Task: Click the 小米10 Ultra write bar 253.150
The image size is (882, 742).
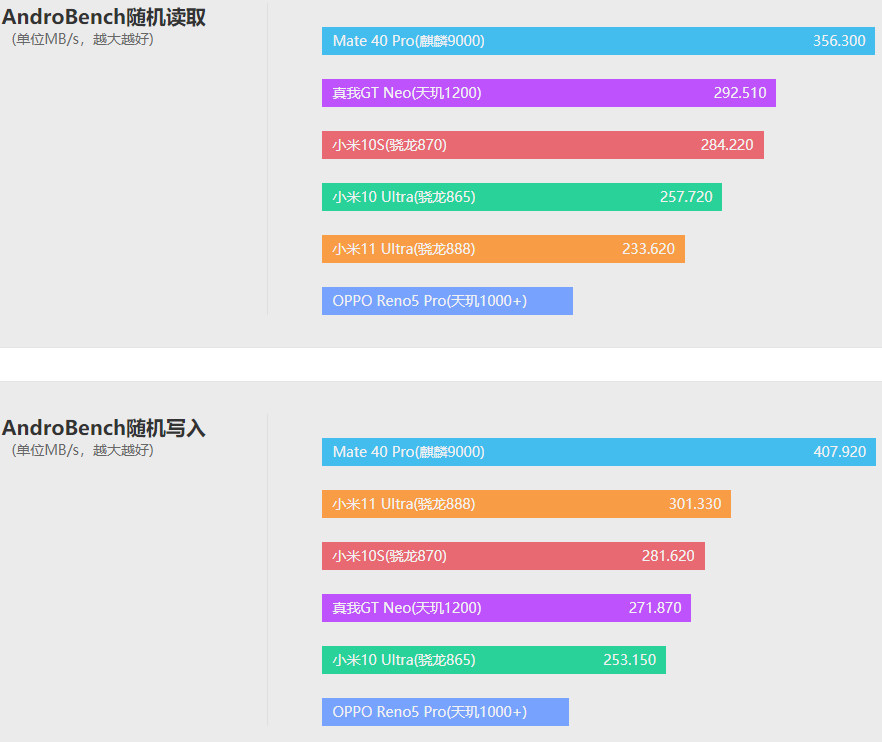Action: (x=493, y=660)
